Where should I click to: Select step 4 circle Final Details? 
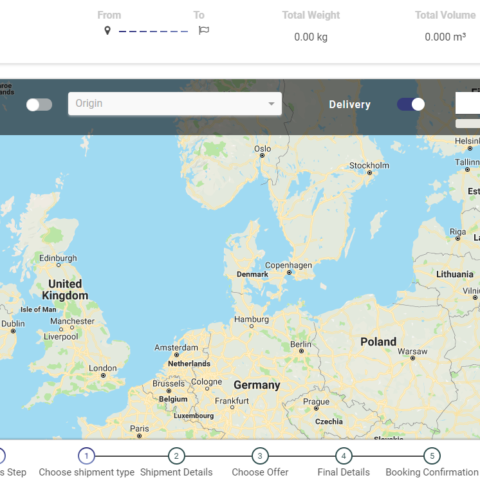(x=344, y=456)
